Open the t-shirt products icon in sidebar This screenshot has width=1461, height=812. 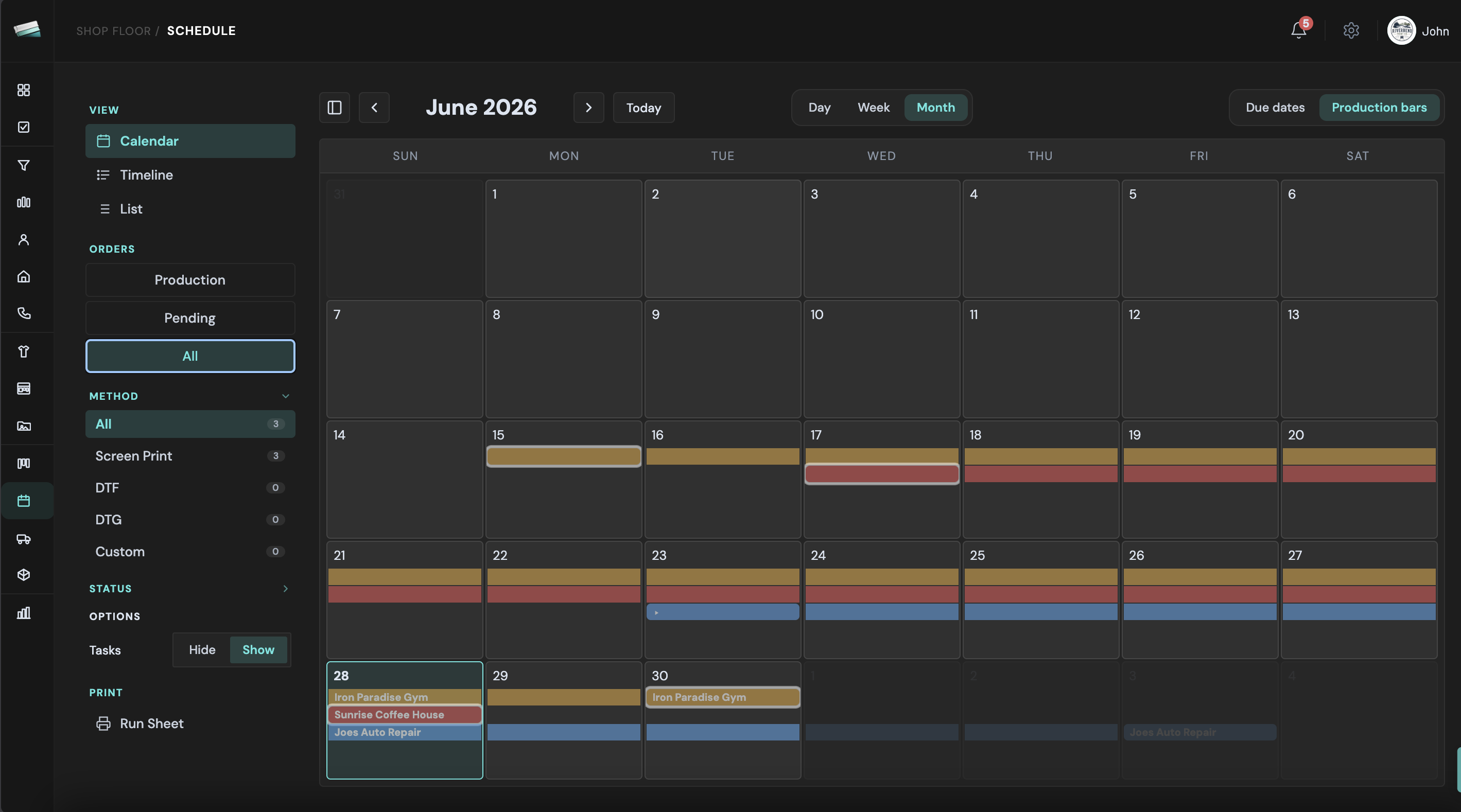click(23, 351)
